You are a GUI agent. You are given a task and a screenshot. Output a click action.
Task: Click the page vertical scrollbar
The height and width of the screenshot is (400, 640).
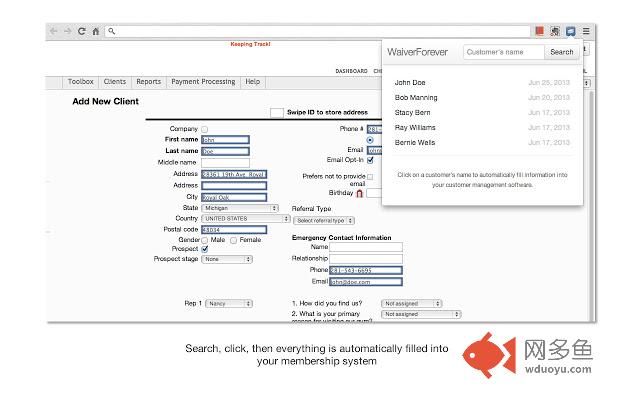coord(591,204)
